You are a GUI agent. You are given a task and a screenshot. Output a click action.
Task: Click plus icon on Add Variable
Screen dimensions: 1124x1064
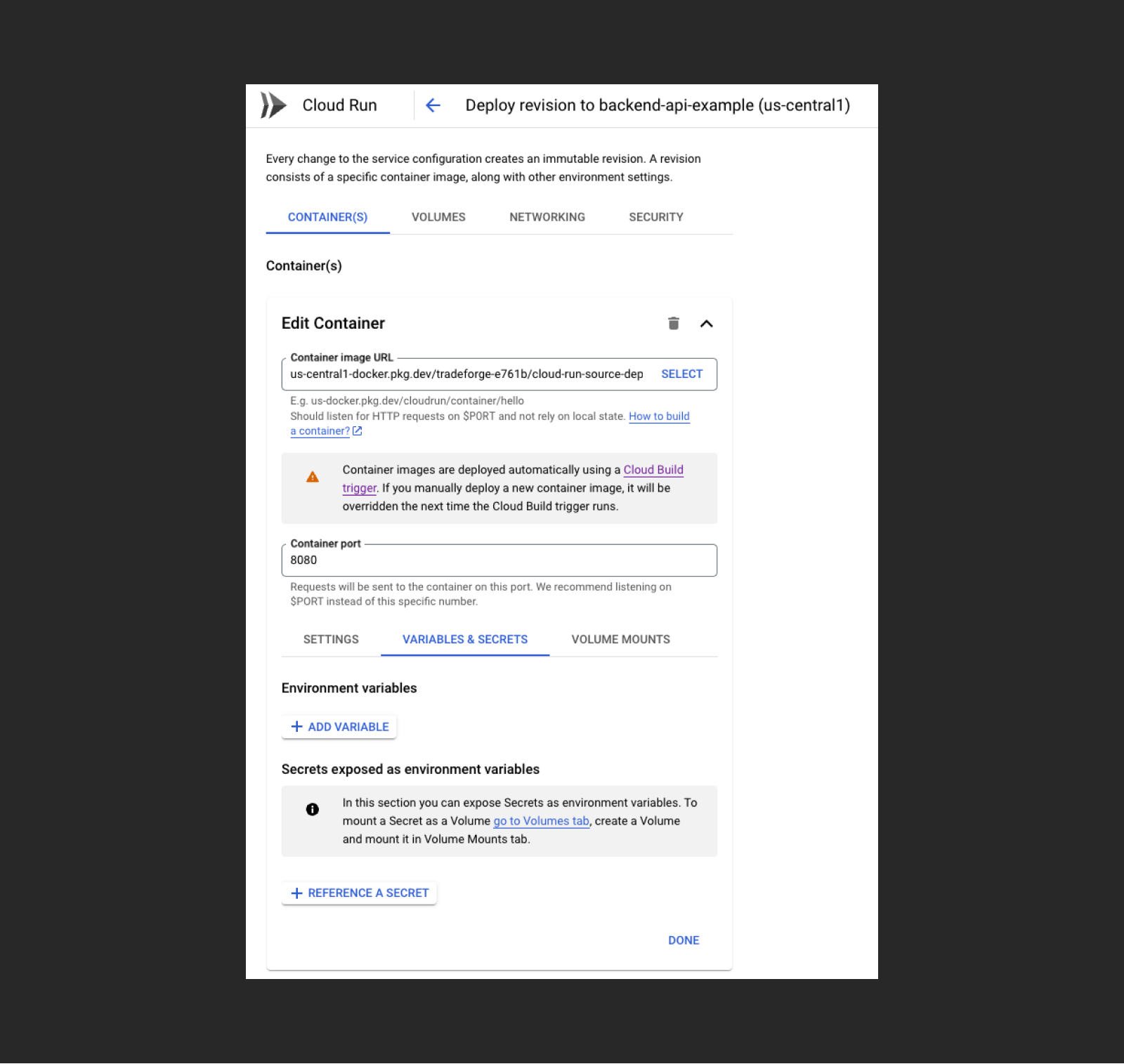coord(296,726)
